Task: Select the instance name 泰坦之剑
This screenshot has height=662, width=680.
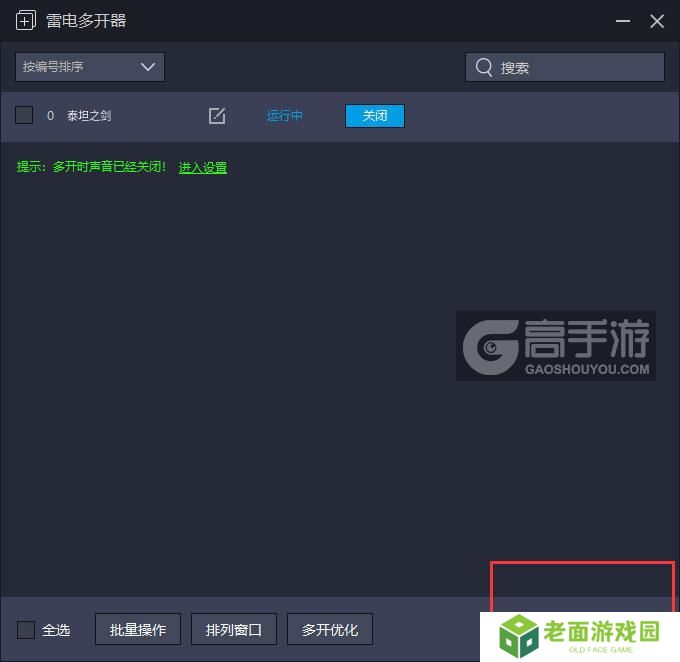Action: [x=89, y=116]
